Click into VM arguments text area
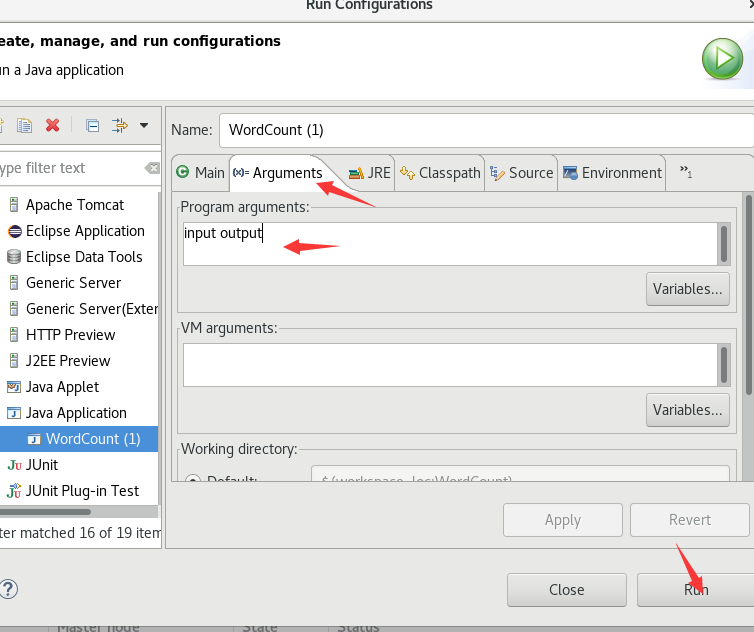Screen dimensions: 754x632 point(450,365)
